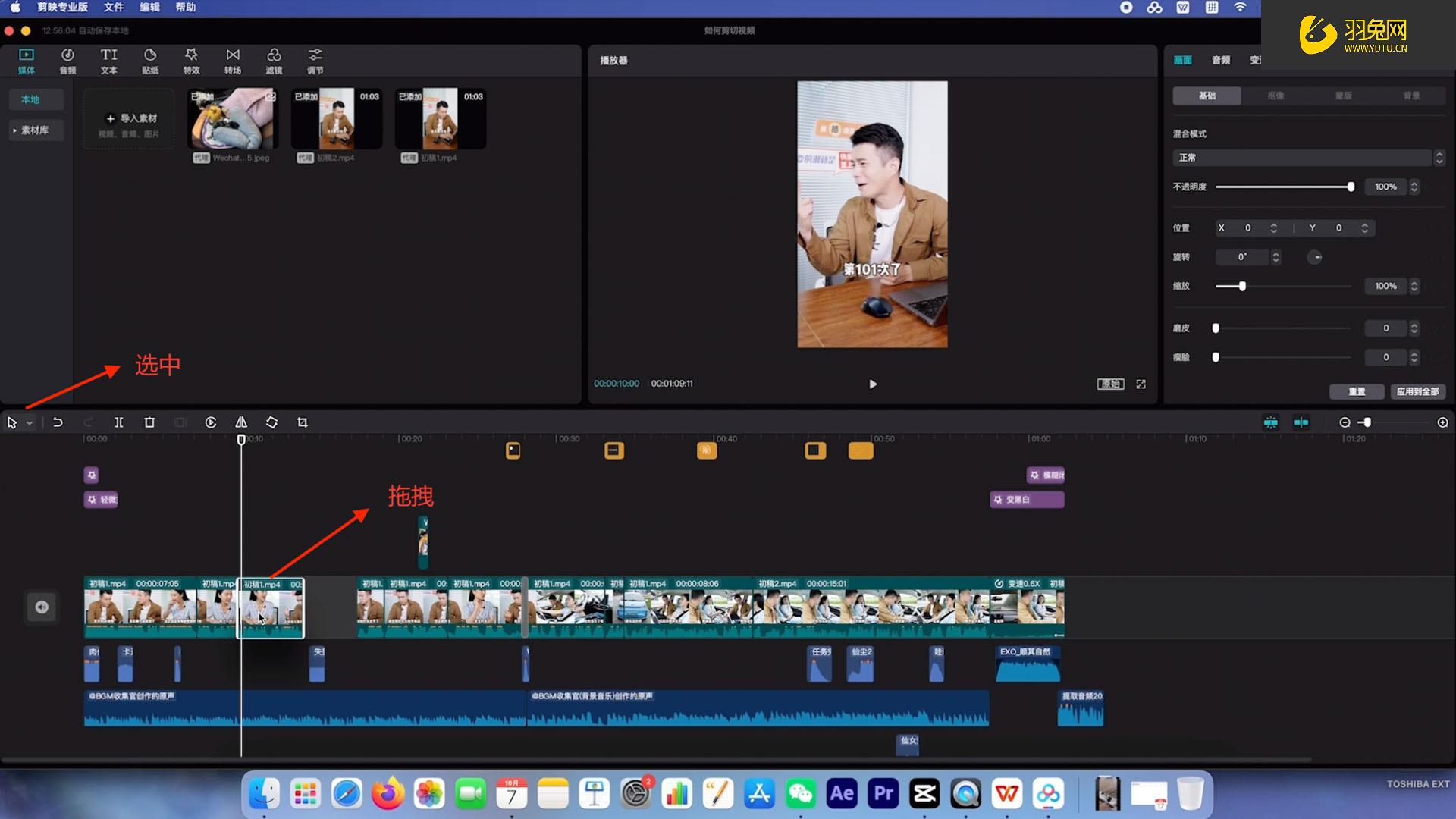Click the delete (trash) icon in timeline toolbar
1456x819 pixels.
click(x=149, y=422)
